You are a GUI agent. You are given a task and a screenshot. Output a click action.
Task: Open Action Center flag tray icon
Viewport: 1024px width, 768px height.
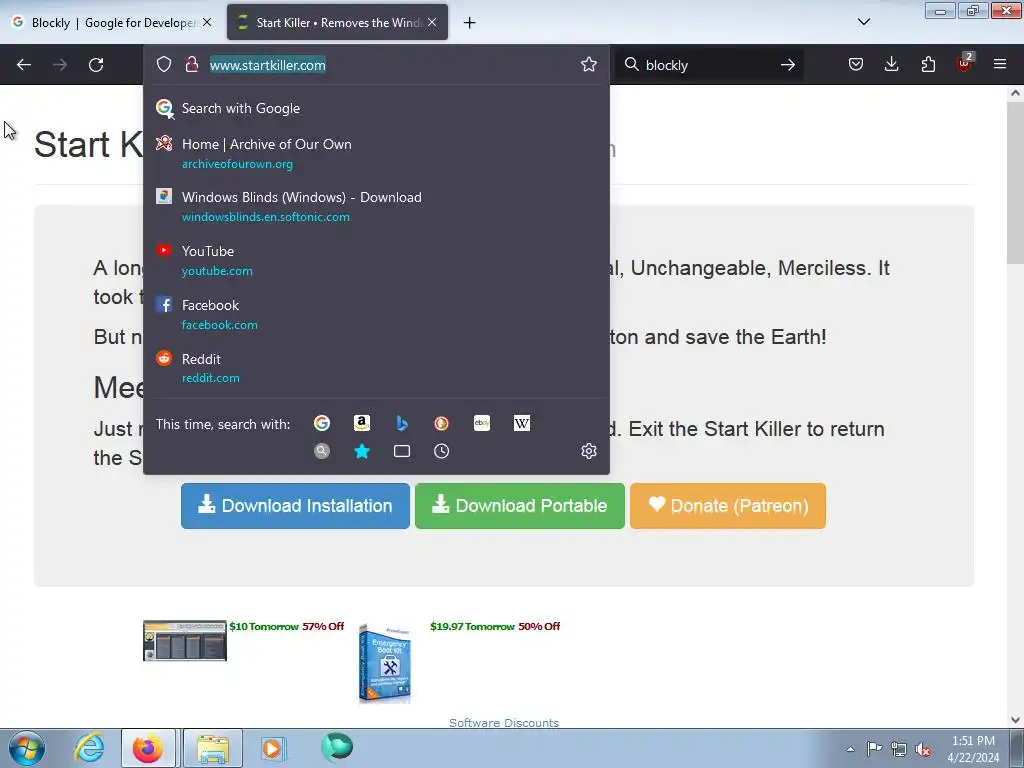(x=874, y=748)
